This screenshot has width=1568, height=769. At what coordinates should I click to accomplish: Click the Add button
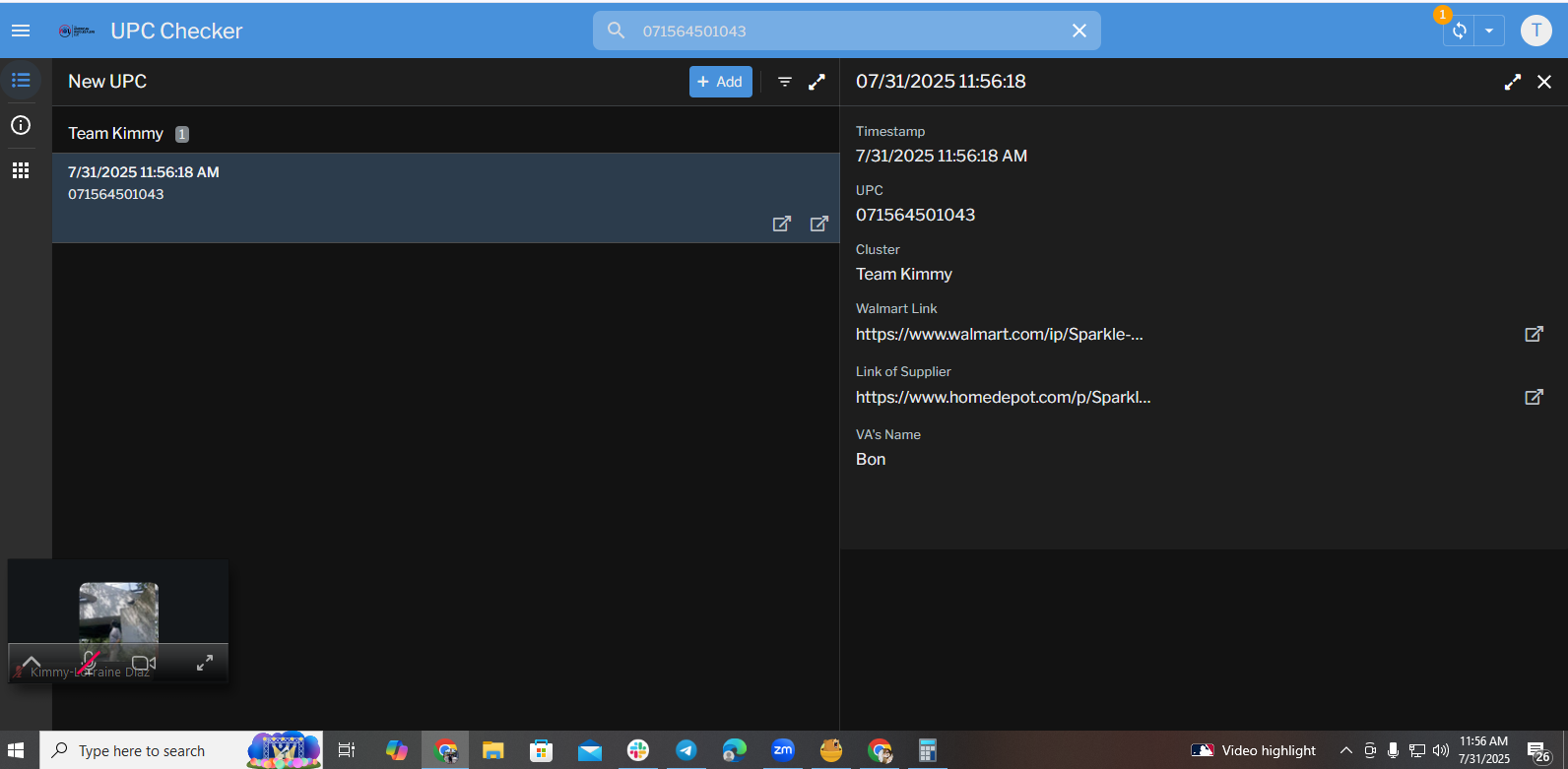(x=720, y=82)
